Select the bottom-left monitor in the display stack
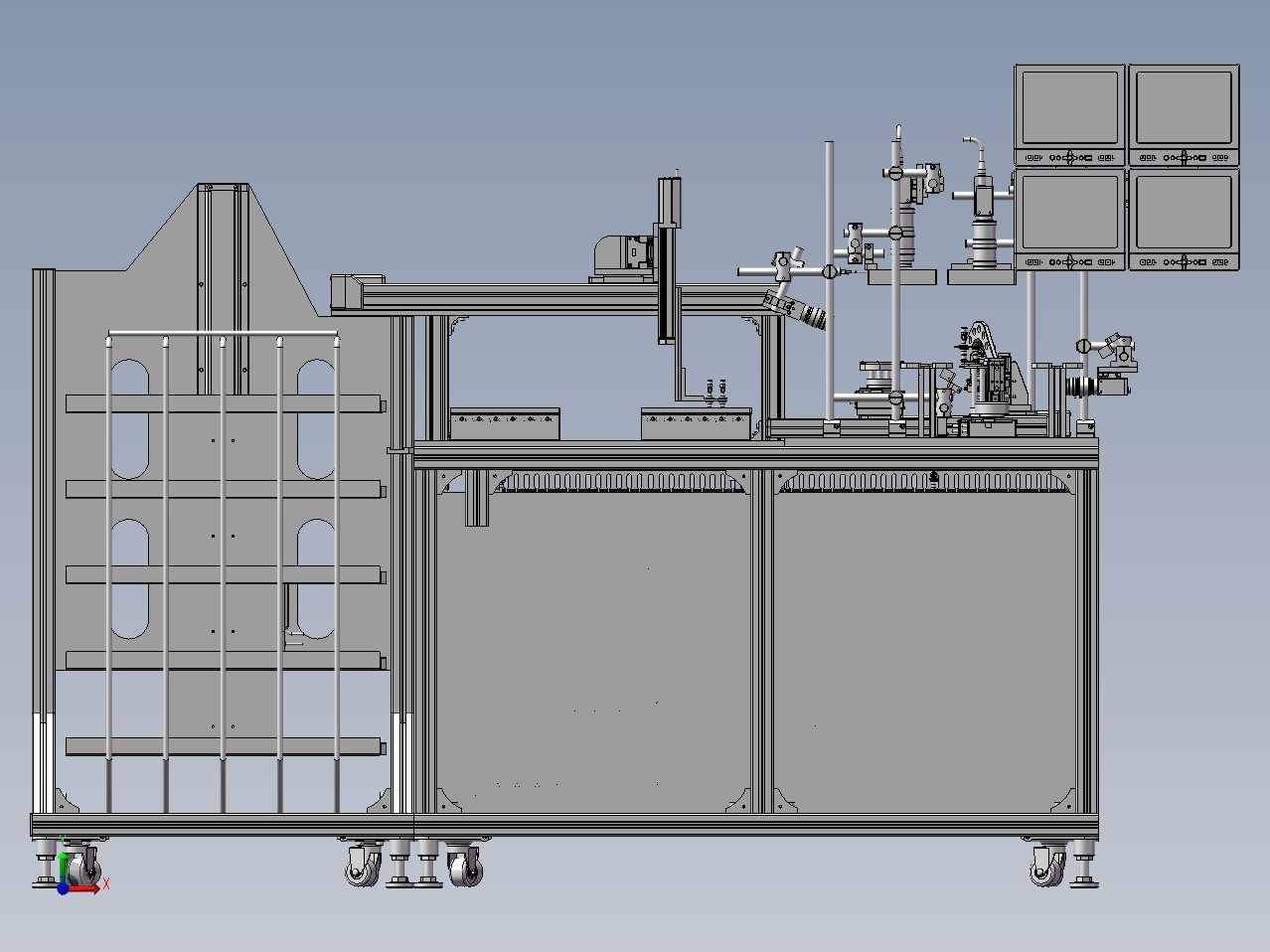1270x952 pixels. coord(1070,219)
